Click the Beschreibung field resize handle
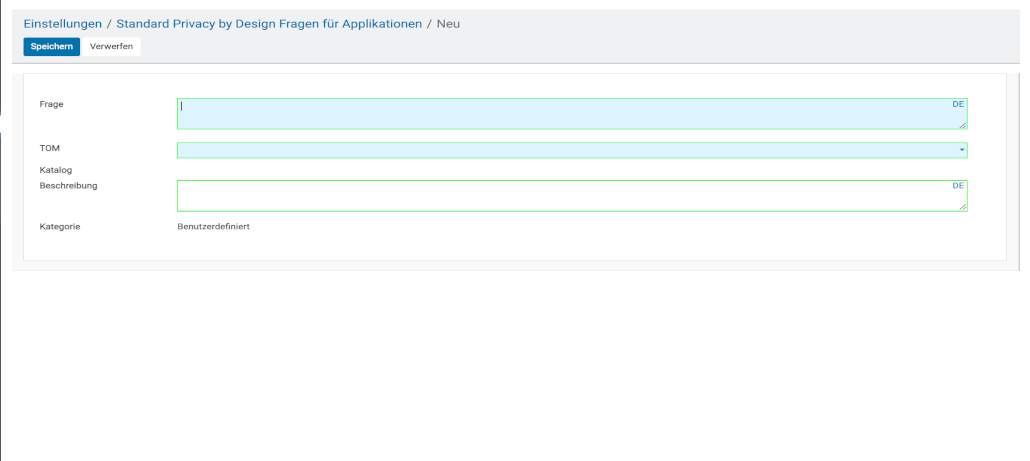The width and height of the screenshot is (1030, 461). pyautogui.click(x=963, y=207)
